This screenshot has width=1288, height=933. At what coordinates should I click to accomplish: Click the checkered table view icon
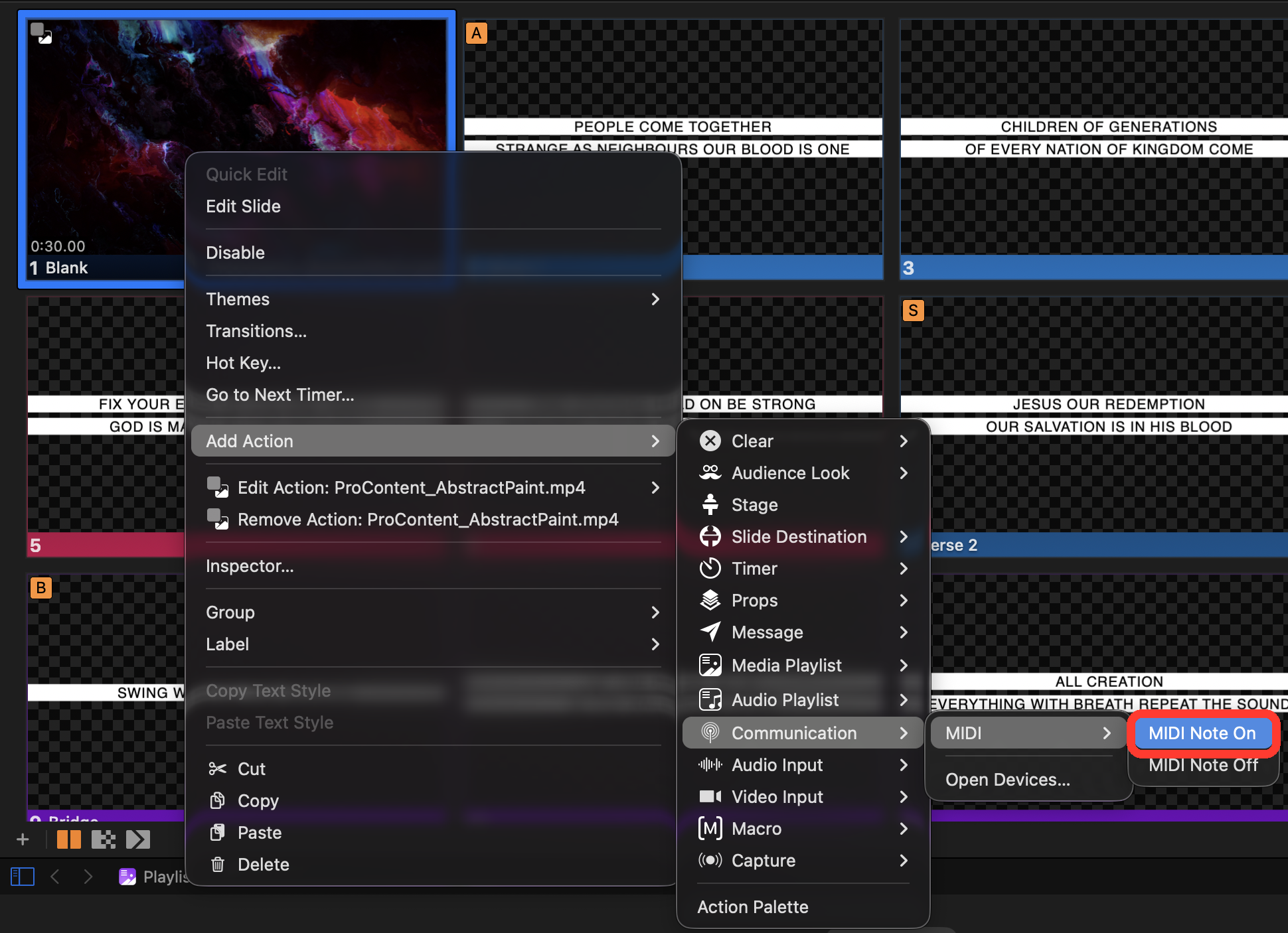104,839
